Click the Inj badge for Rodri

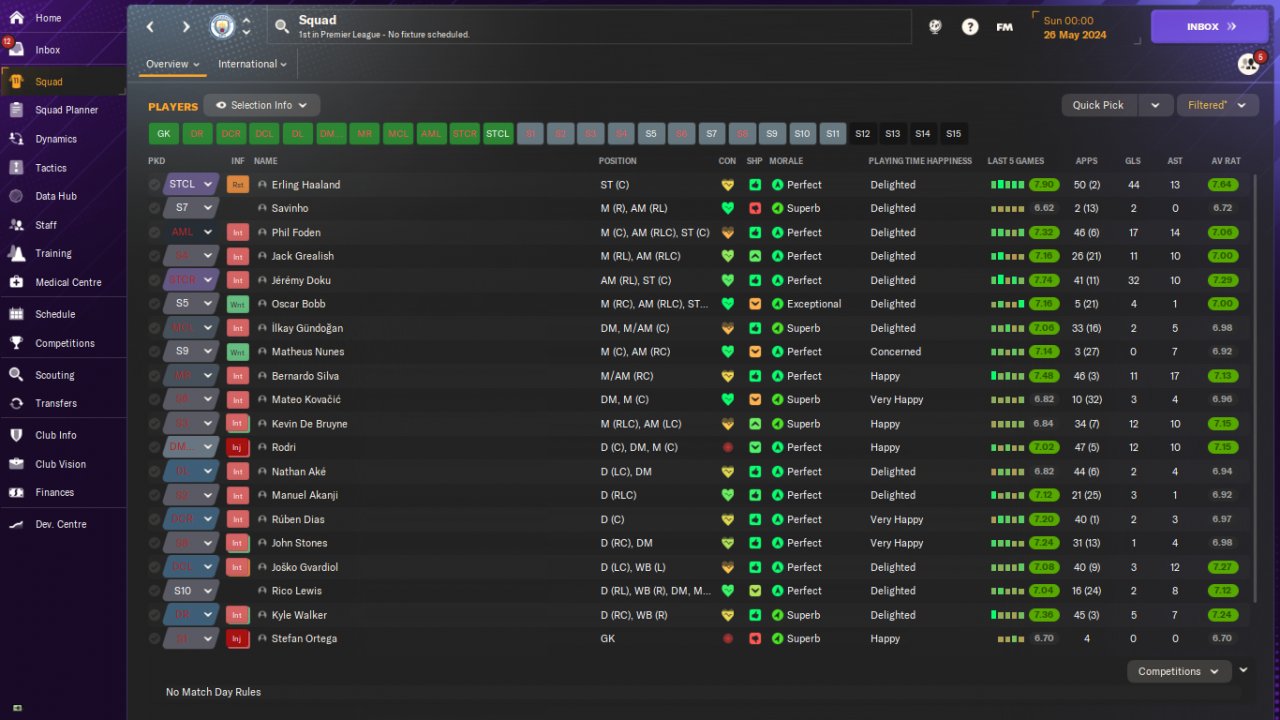237,448
